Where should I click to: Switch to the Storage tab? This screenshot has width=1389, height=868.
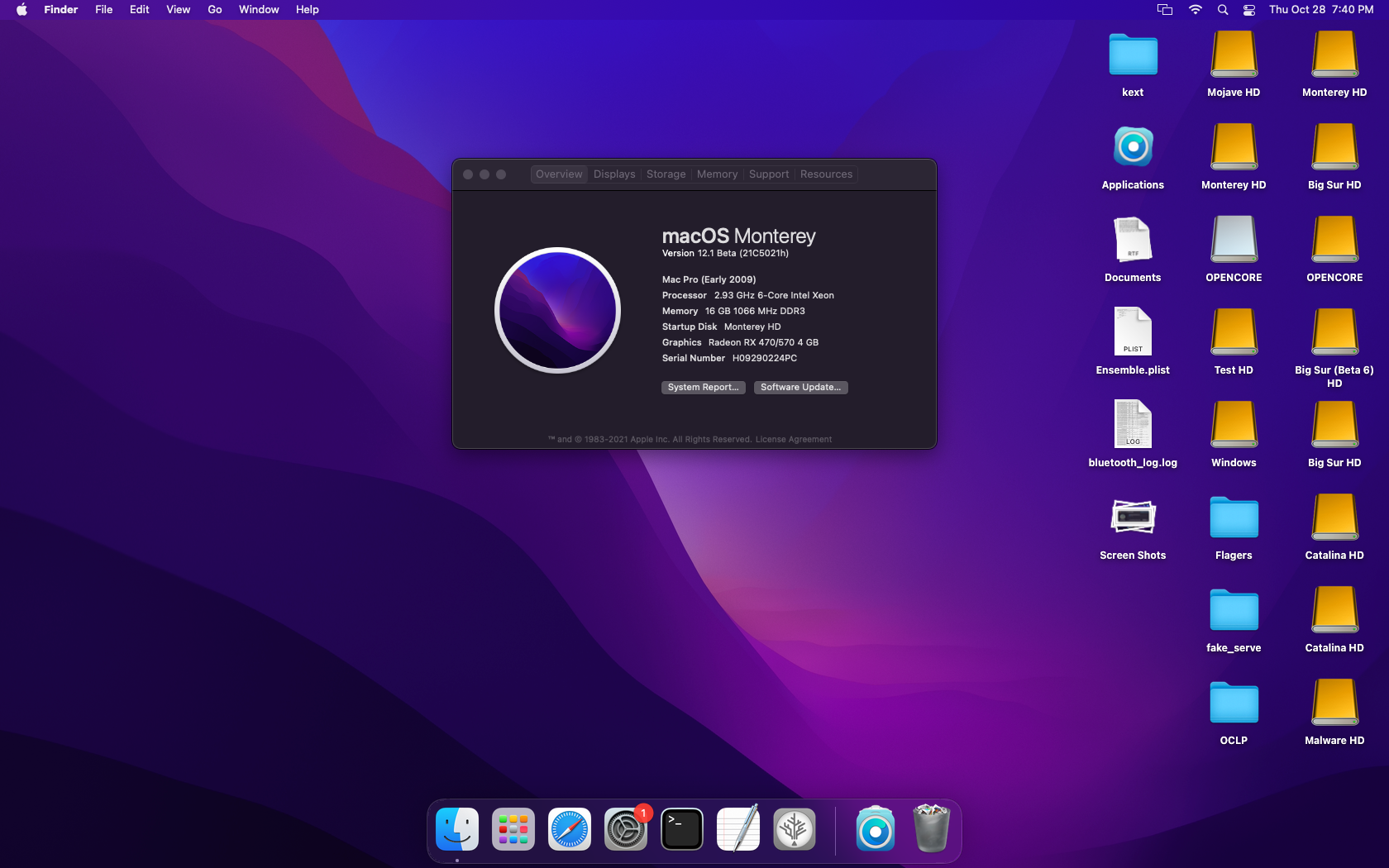pos(666,174)
